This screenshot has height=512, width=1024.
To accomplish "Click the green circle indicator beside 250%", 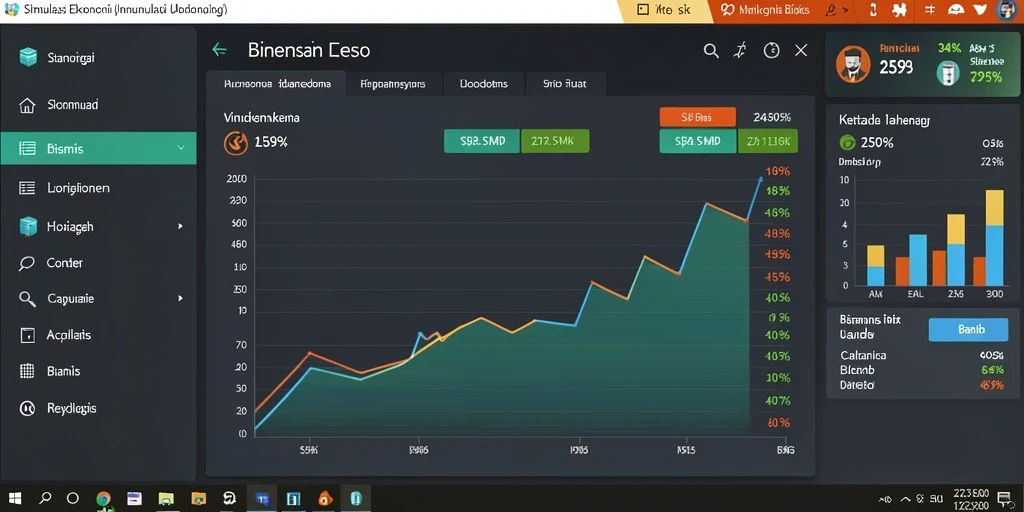I will coord(847,142).
